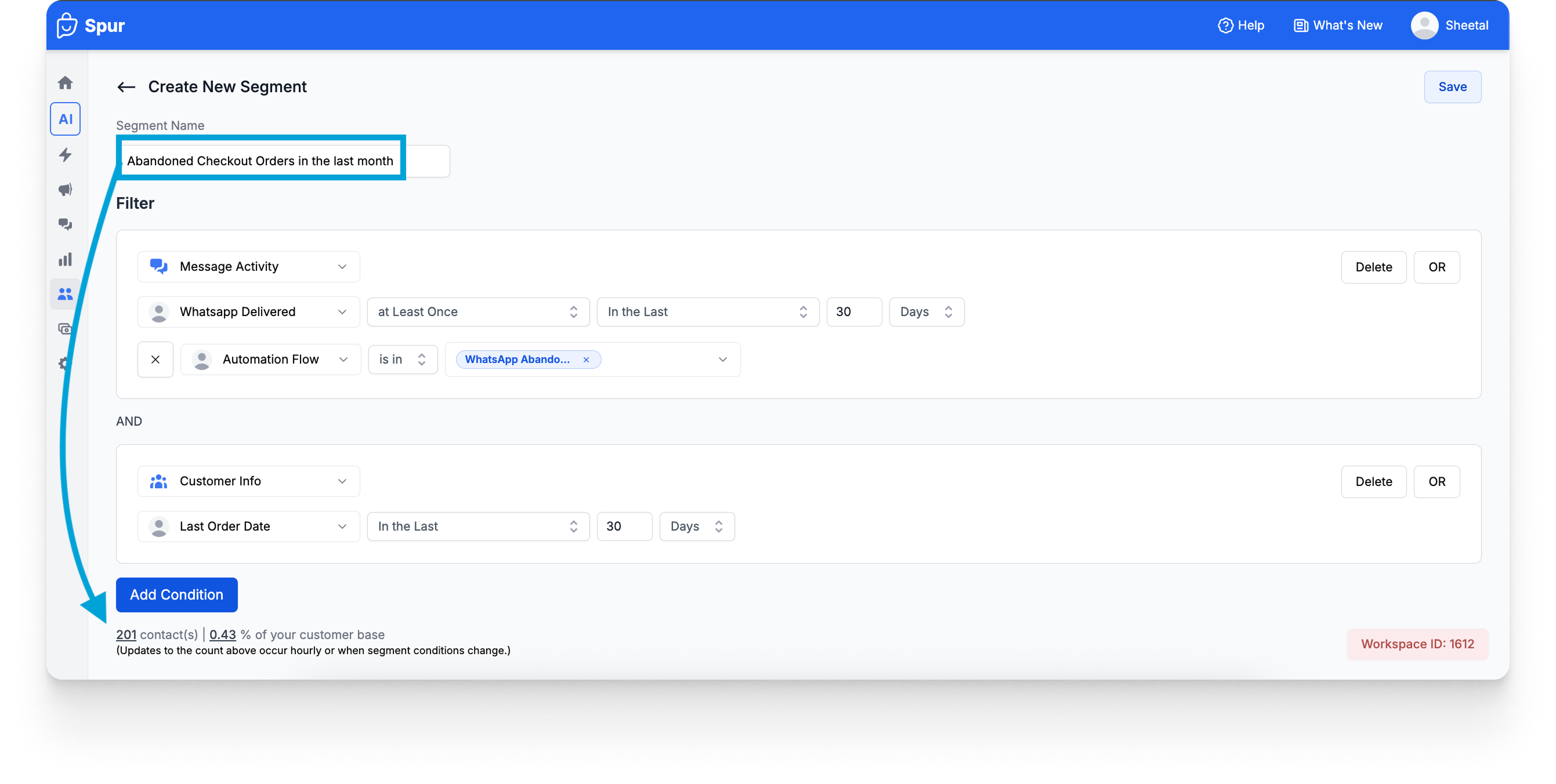The height and width of the screenshot is (784, 1556).
Task: Expand the Whatsapp Delivered dropdown
Action: click(248, 312)
